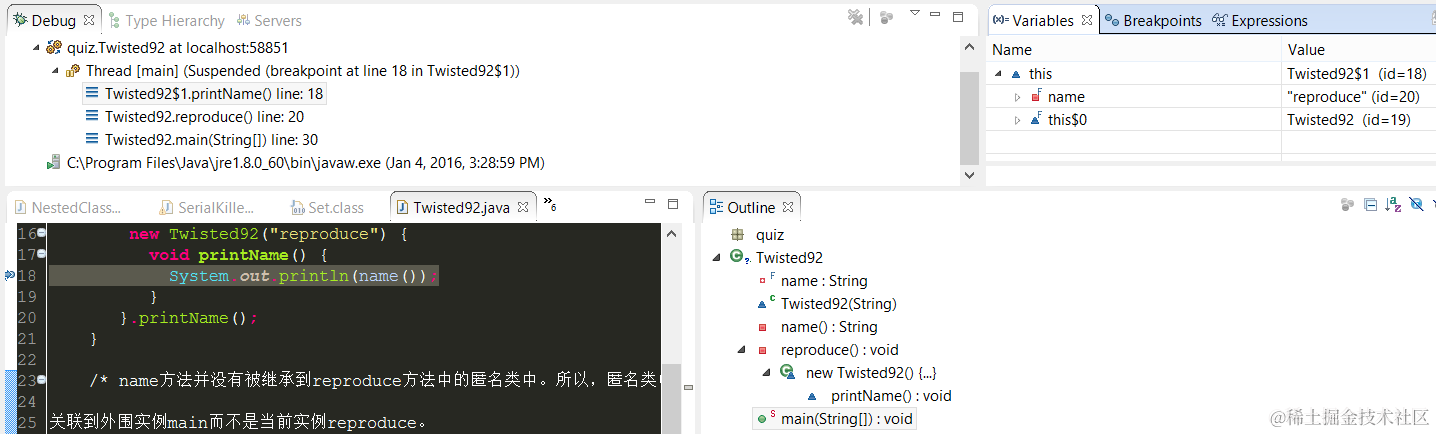Toggle Hide Fields in Outline toolbar
The height and width of the screenshot is (434, 1436).
pos(1416,204)
